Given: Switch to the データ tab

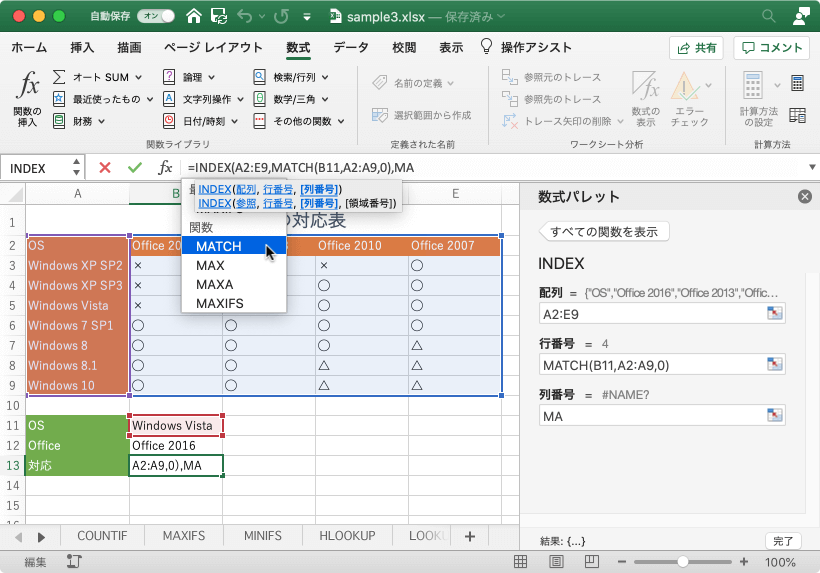Looking at the screenshot, I should point(351,48).
